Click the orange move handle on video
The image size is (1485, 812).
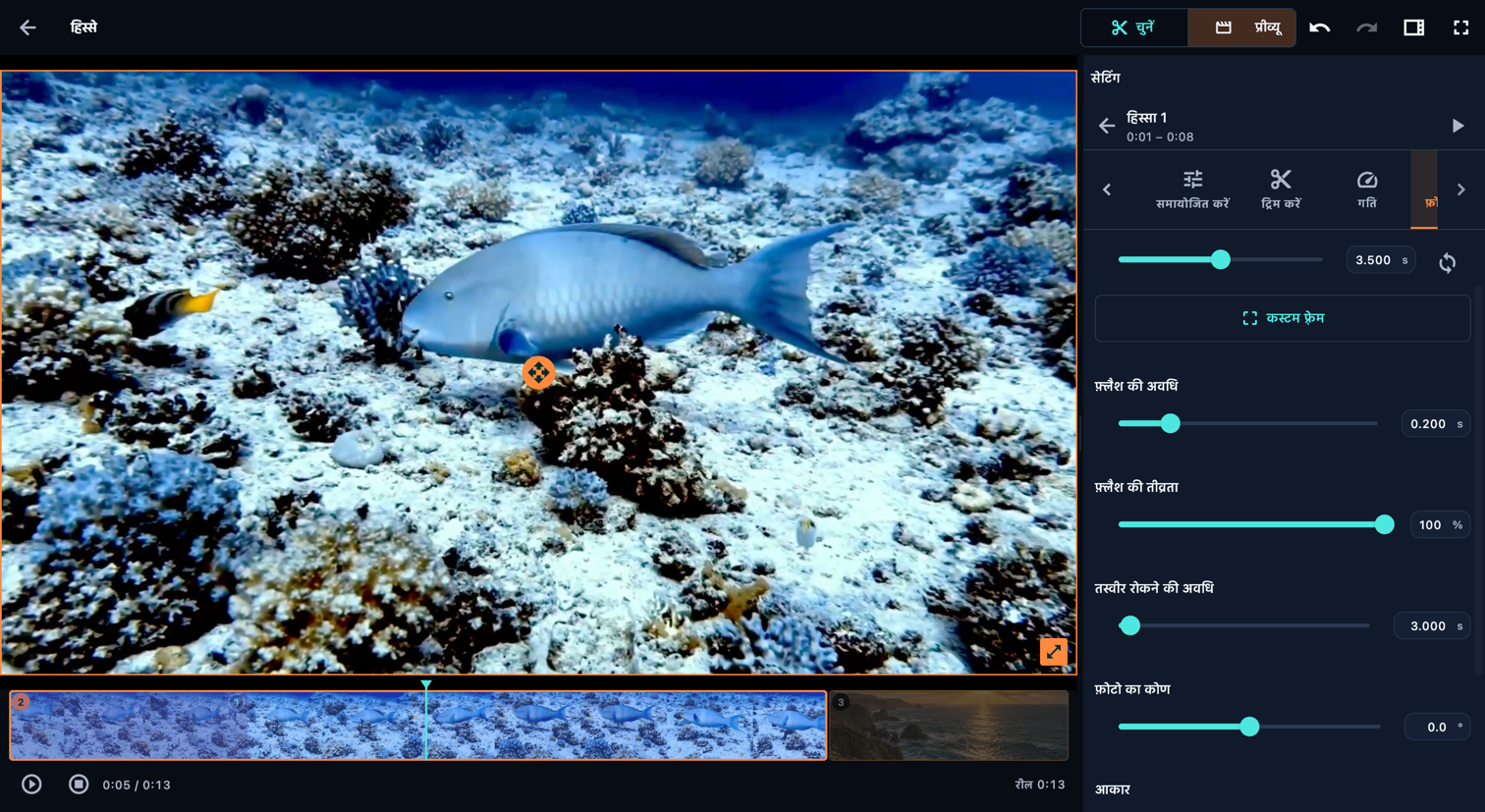point(538,373)
